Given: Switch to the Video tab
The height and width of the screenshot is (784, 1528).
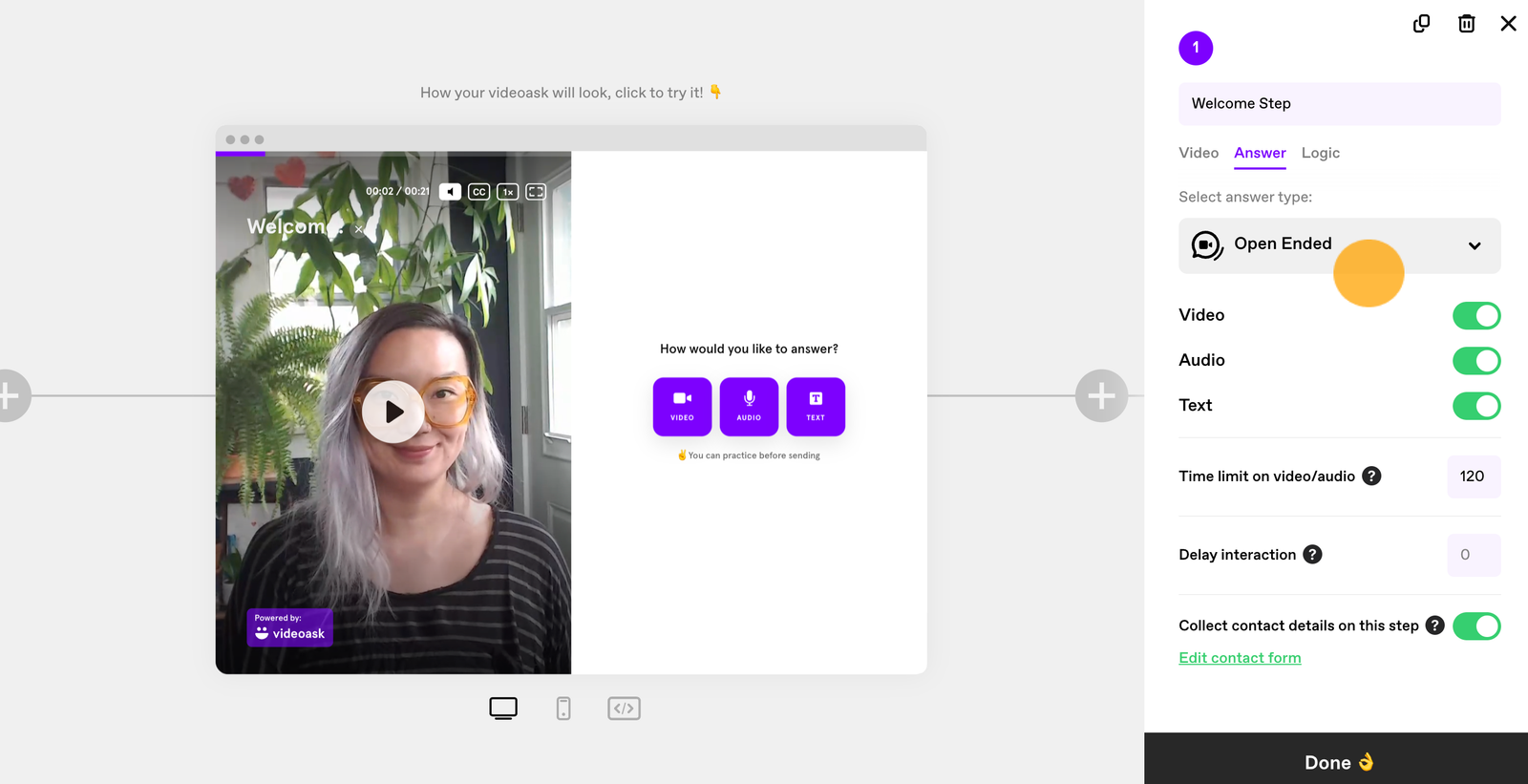Looking at the screenshot, I should [1199, 153].
